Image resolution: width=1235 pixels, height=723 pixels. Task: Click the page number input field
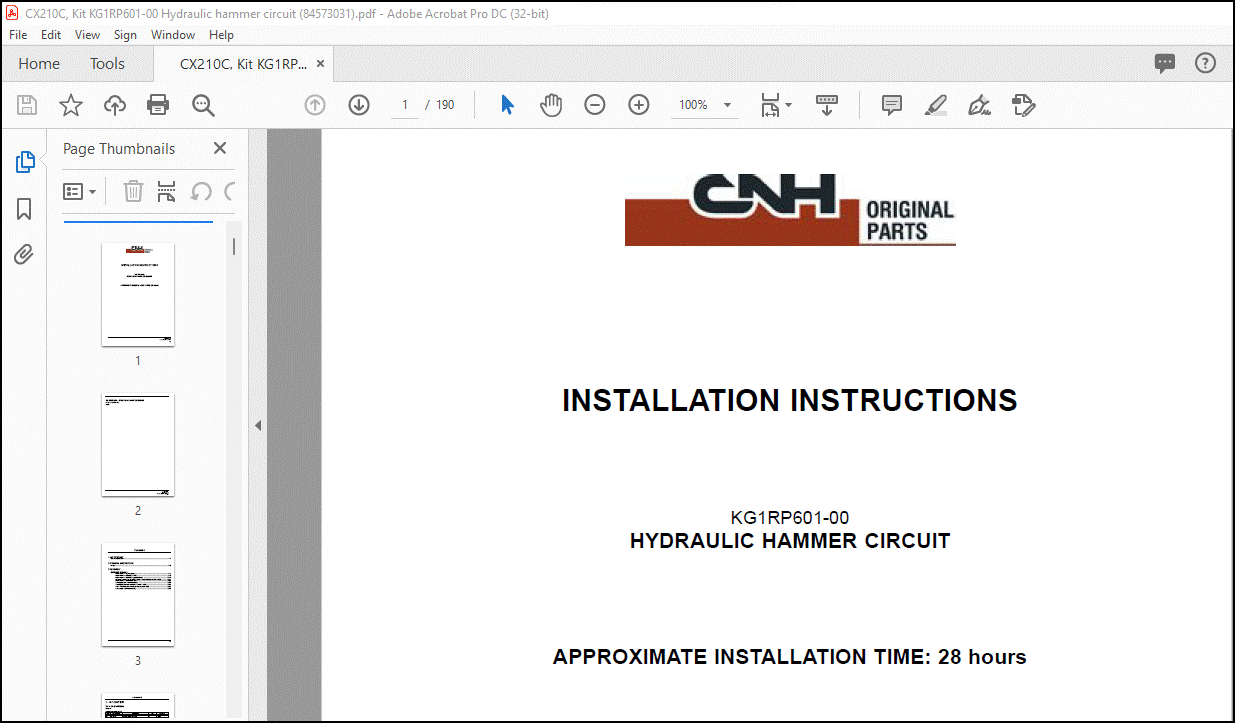[405, 105]
